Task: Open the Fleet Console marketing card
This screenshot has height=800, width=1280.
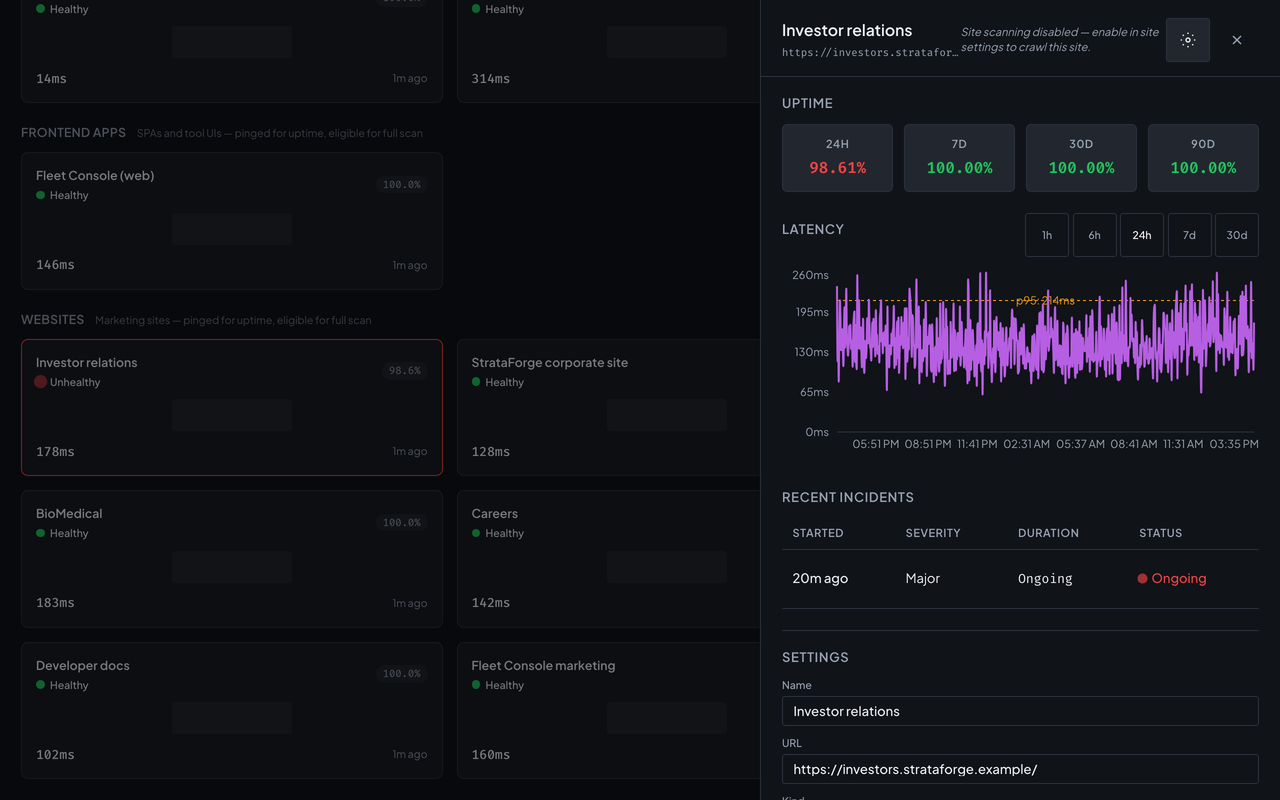Action: point(609,710)
